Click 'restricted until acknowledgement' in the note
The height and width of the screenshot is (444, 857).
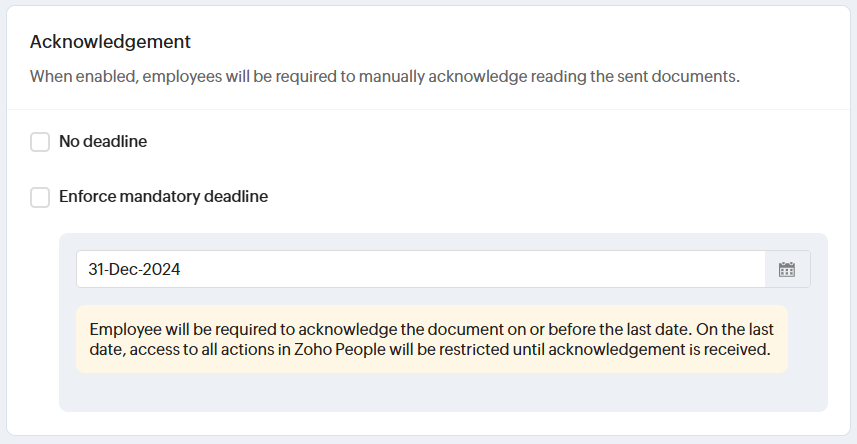[561, 351]
